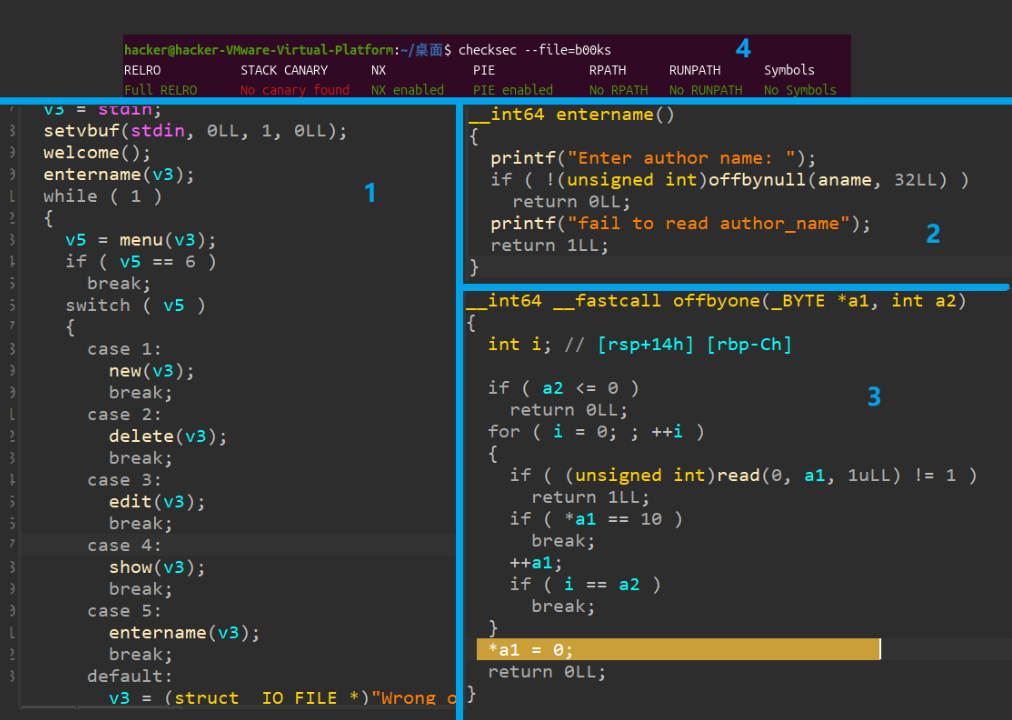Click the "case 1:" label
Image resolution: width=1012 pixels, height=720 pixels.
coord(124,349)
